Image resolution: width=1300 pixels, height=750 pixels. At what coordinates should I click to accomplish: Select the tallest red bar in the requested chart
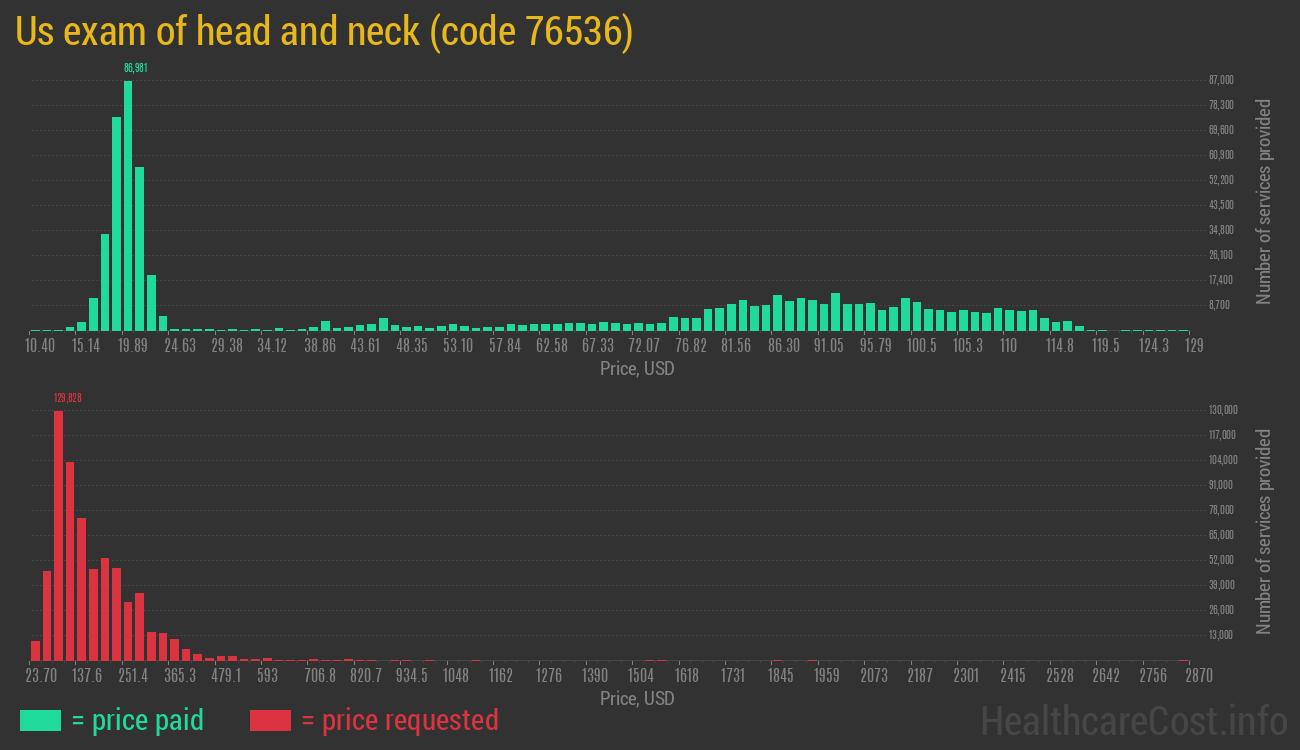tap(58, 535)
